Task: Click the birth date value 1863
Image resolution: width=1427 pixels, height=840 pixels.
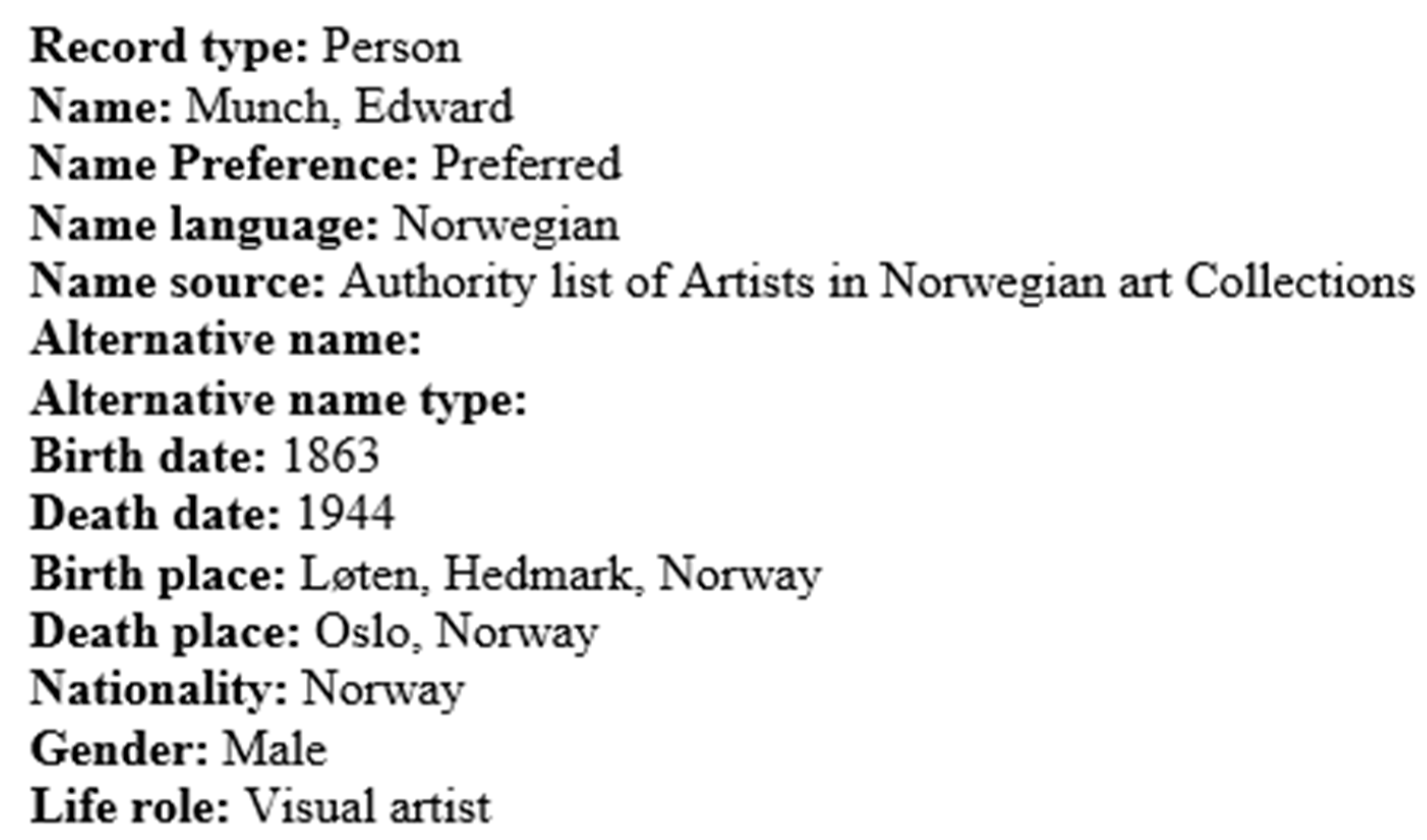Action: point(331,456)
